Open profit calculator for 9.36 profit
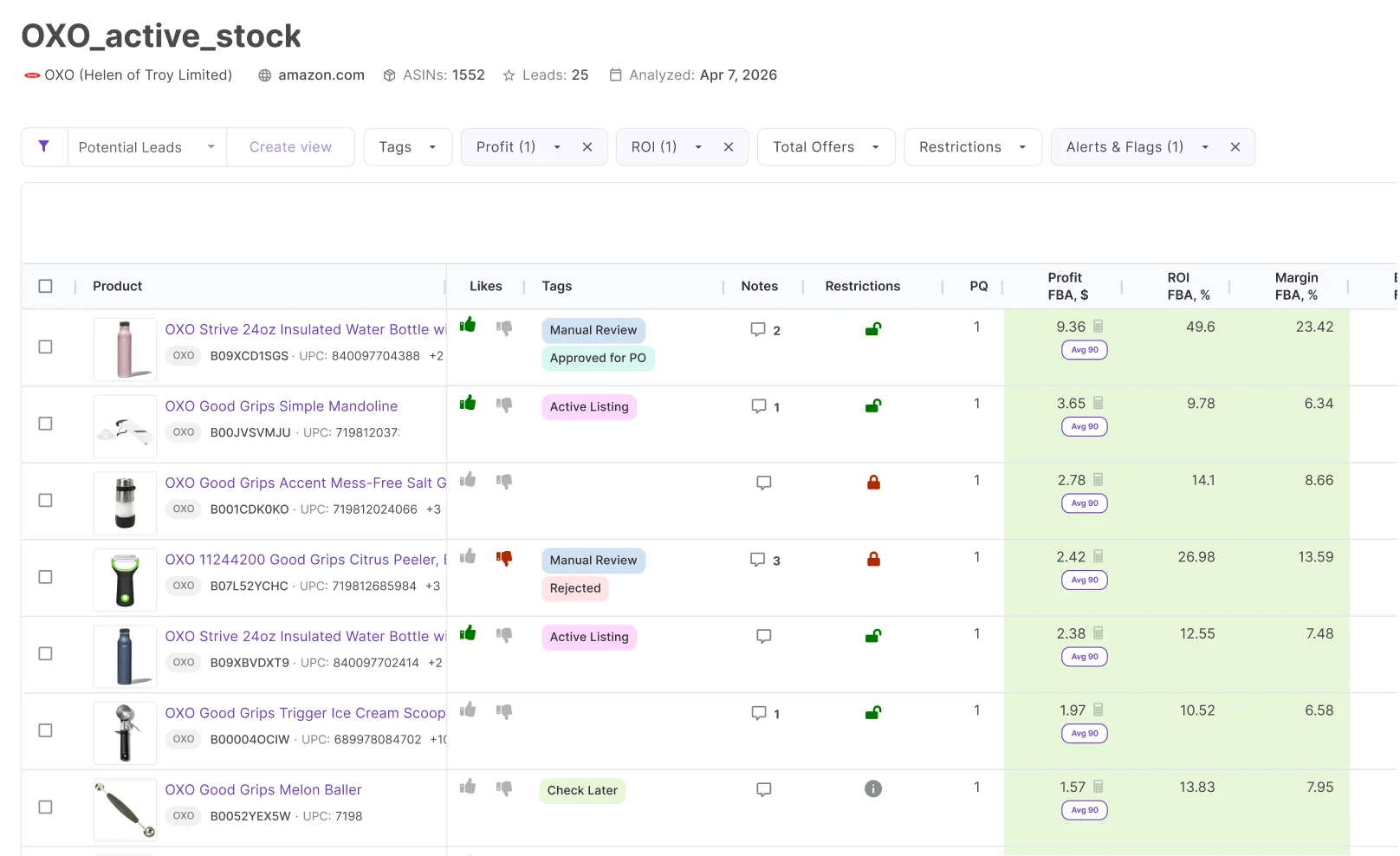 pyautogui.click(x=1099, y=327)
